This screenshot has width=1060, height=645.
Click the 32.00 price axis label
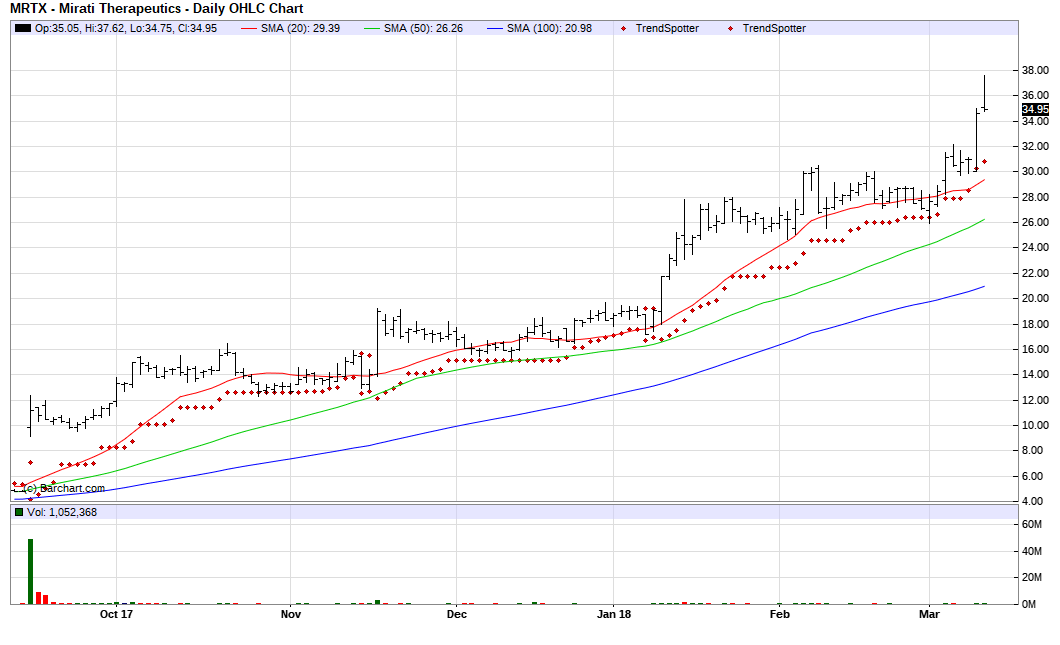click(1035, 146)
